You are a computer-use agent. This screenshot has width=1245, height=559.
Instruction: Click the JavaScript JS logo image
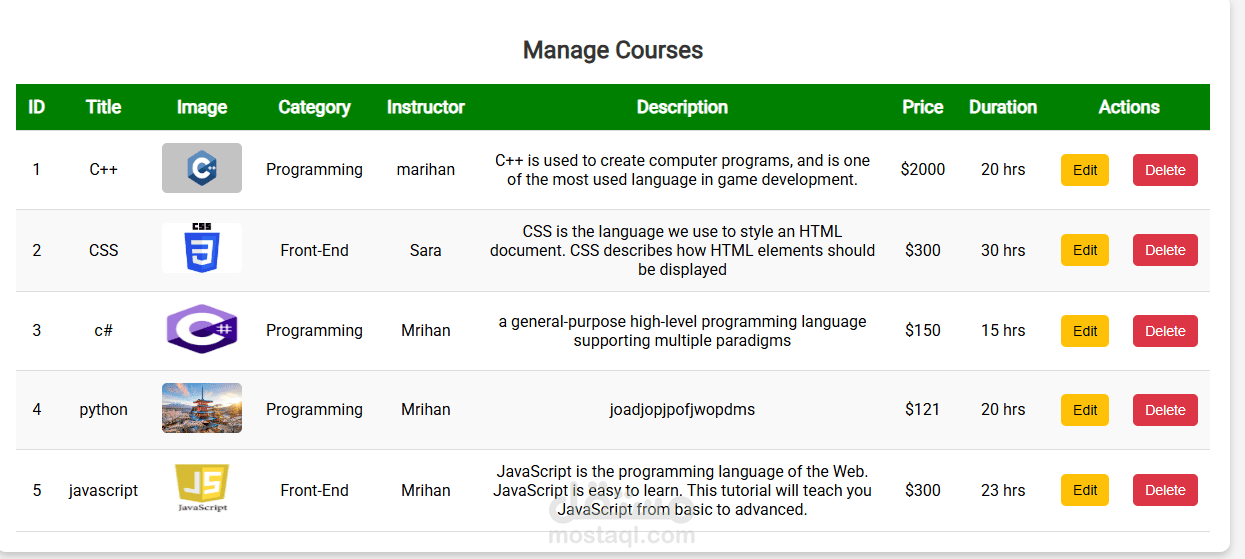click(x=202, y=488)
